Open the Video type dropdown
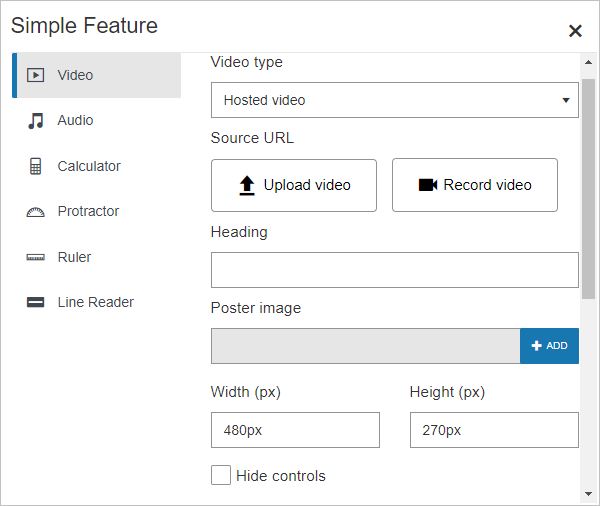600x506 pixels. click(394, 100)
